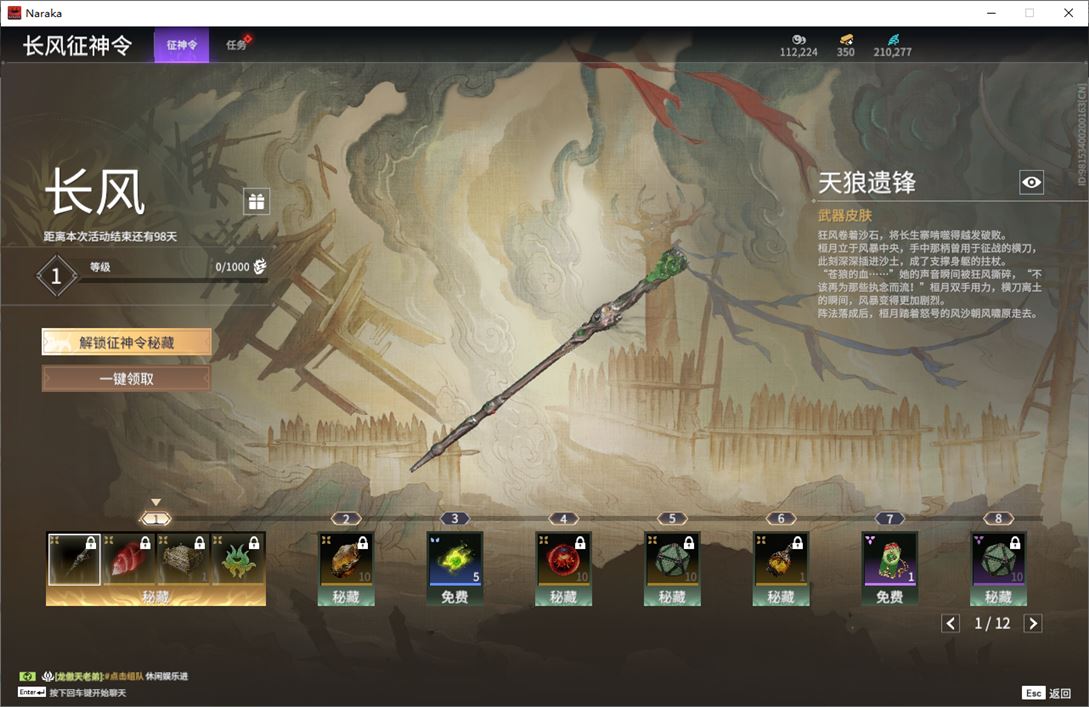Viewport: 1089px width, 707px height.
Task: Click level marker 4 on the reward track
Action: click(x=563, y=519)
